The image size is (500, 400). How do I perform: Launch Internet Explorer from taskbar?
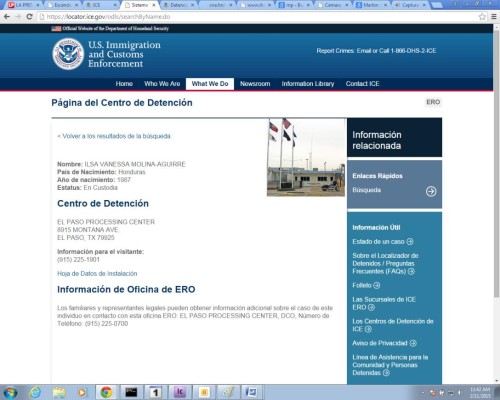(35, 392)
